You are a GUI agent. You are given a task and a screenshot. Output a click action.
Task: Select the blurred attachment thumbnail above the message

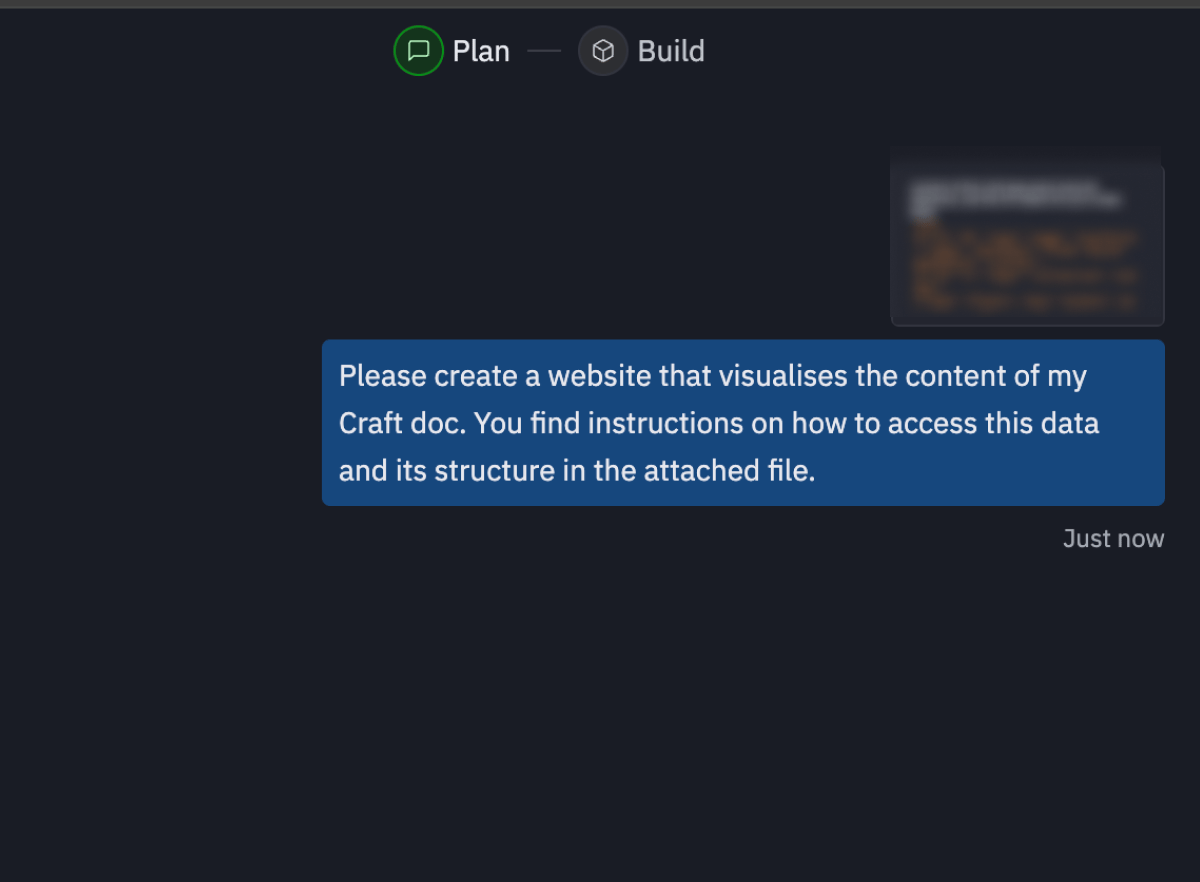(1026, 238)
